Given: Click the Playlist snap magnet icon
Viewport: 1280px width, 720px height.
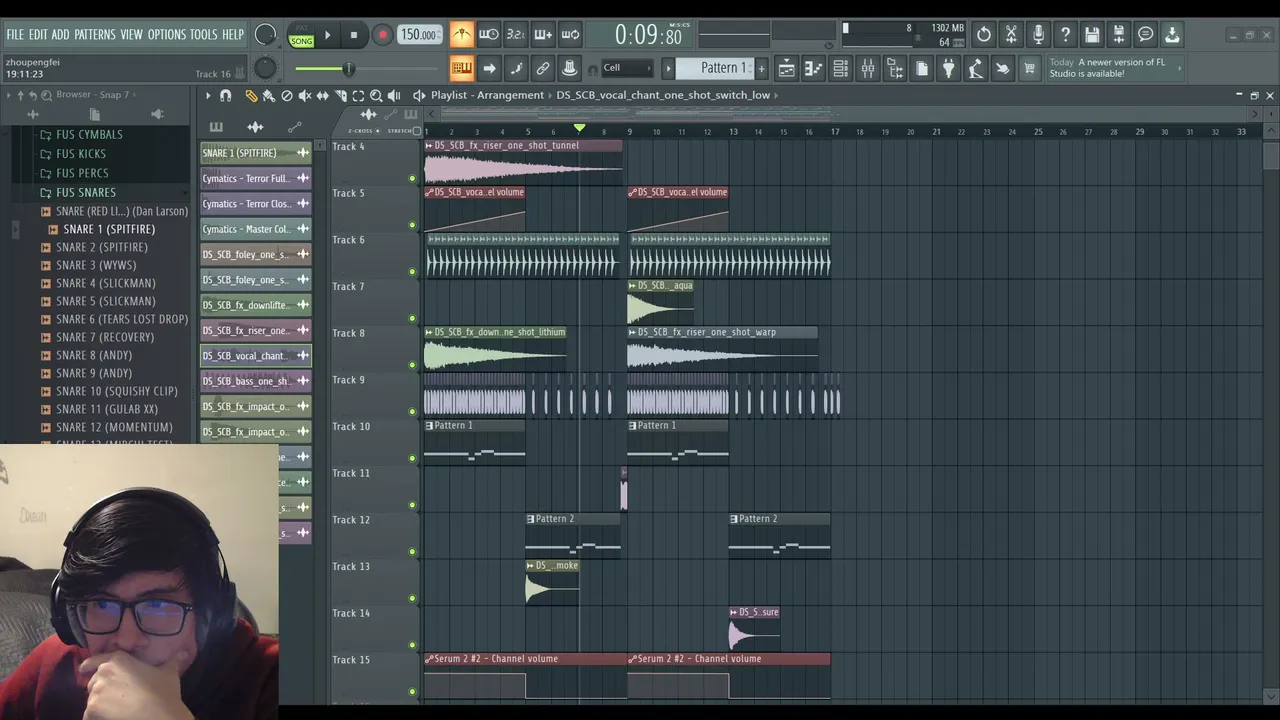Looking at the screenshot, I should click(x=225, y=95).
